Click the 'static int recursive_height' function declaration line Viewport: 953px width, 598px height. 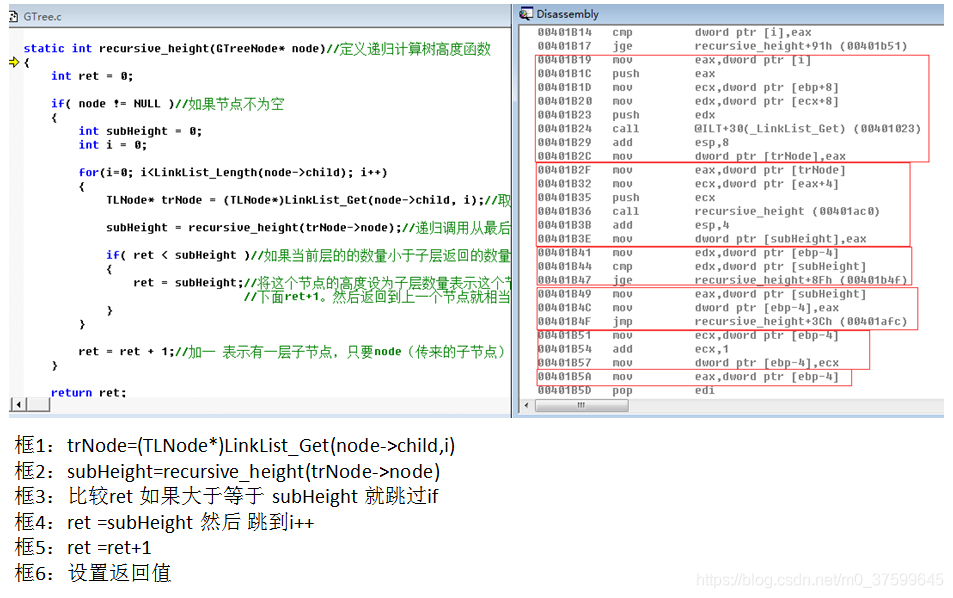pyautogui.click(x=257, y=49)
